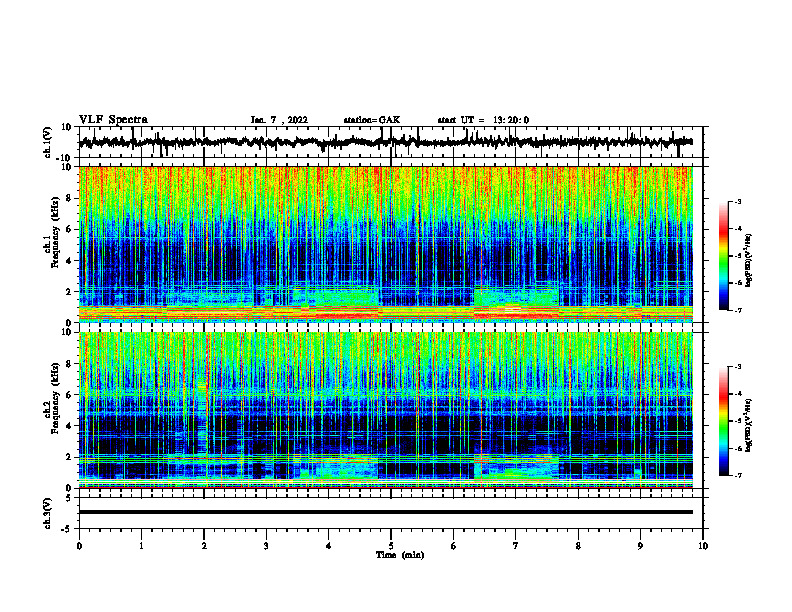Viewport: 792px width, 612px height.
Task: Click time axis tick label "5"
Action: (x=391, y=546)
